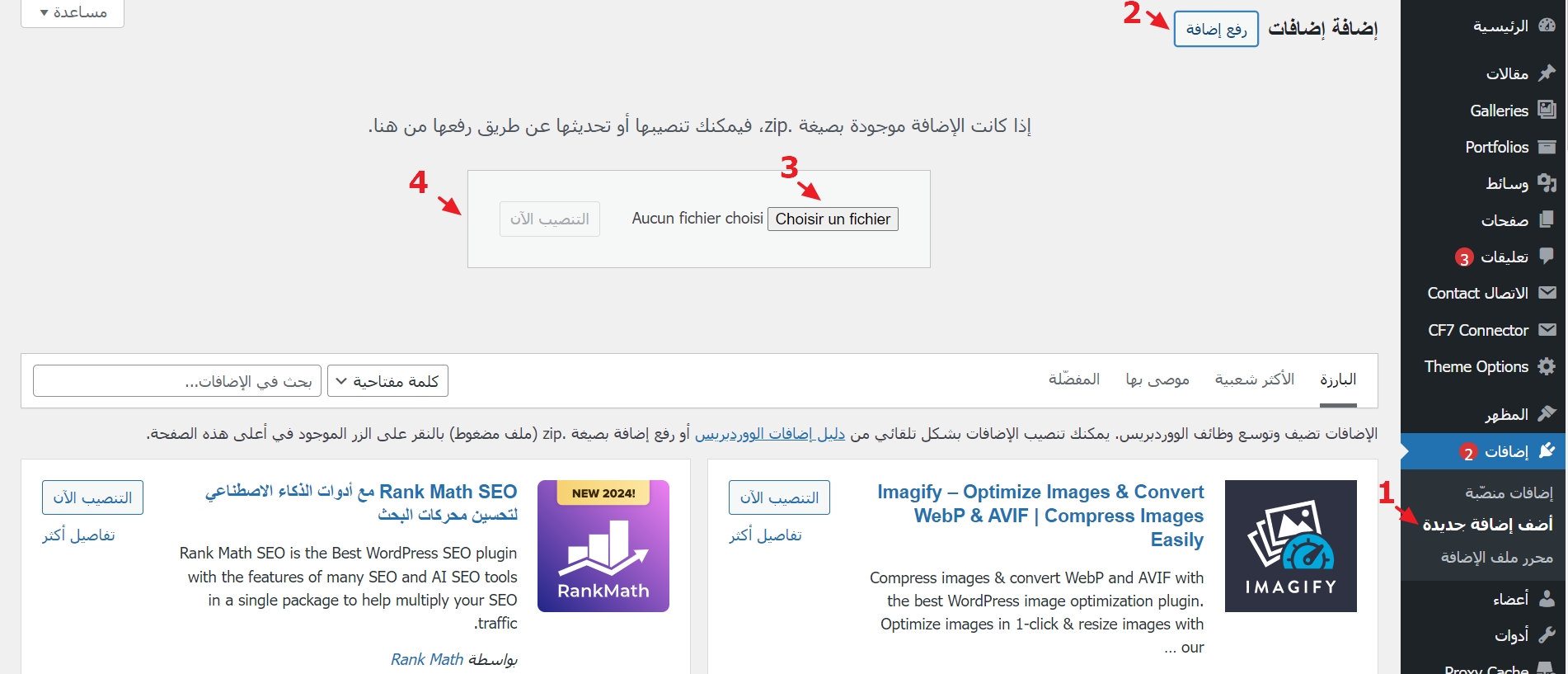Open the Favorites plugins tab

tap(1073, 379)
